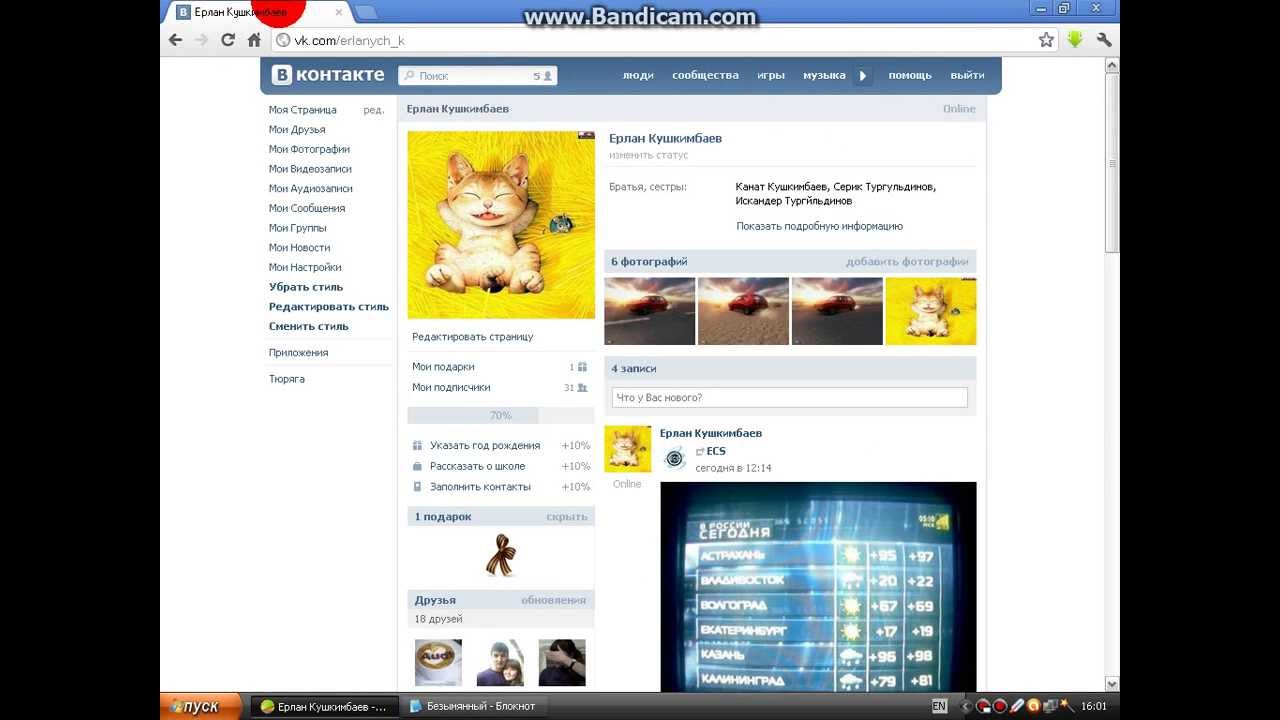The height and width of the screenshot is (720, 1280).
Task: Click the people icon beside Мои подписчики
Action: click(582, 388)
